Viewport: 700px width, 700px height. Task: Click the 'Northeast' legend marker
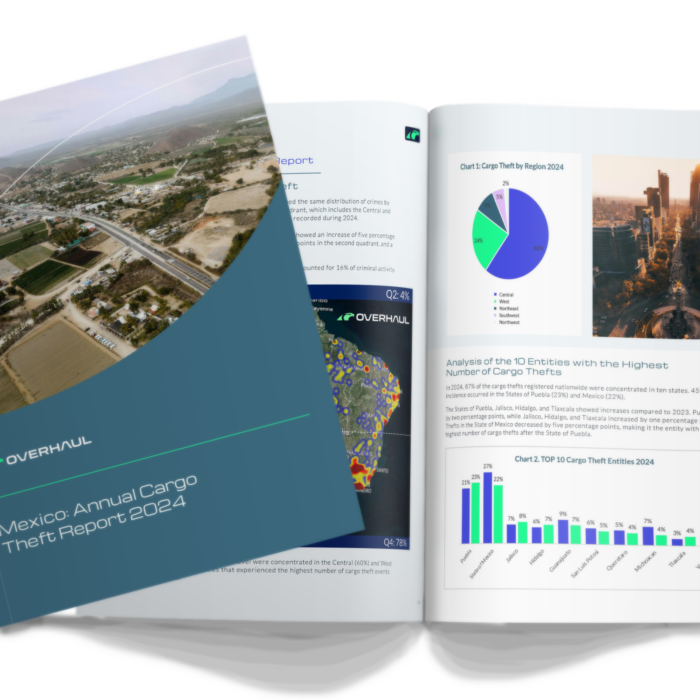click(x=495, y=308)
